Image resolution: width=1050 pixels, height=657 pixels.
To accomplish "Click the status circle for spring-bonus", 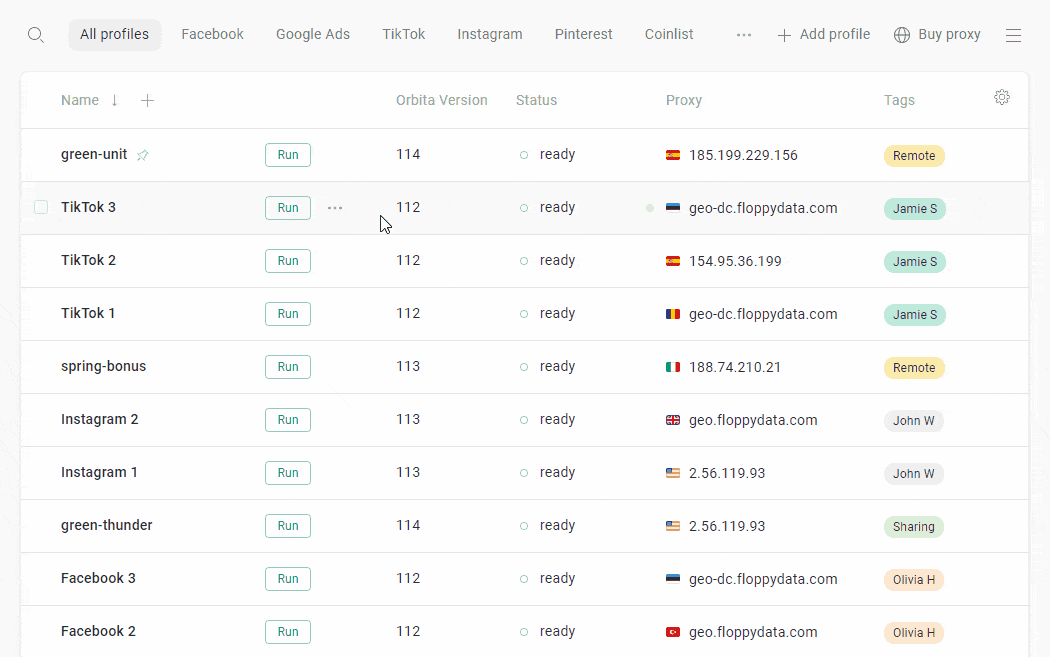I will 524,367.
